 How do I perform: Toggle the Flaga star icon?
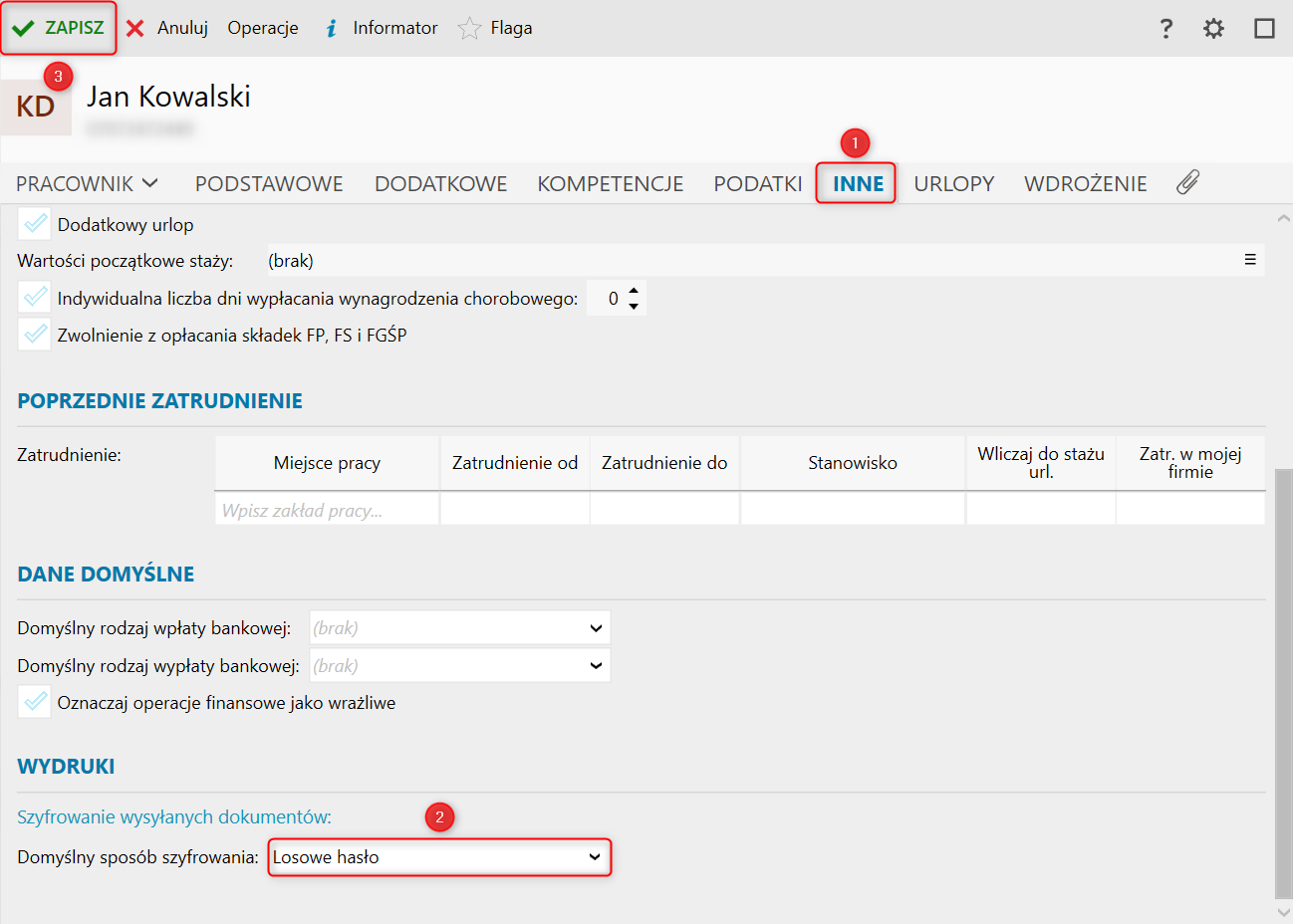pyautogui.click(x=469, y=28)
